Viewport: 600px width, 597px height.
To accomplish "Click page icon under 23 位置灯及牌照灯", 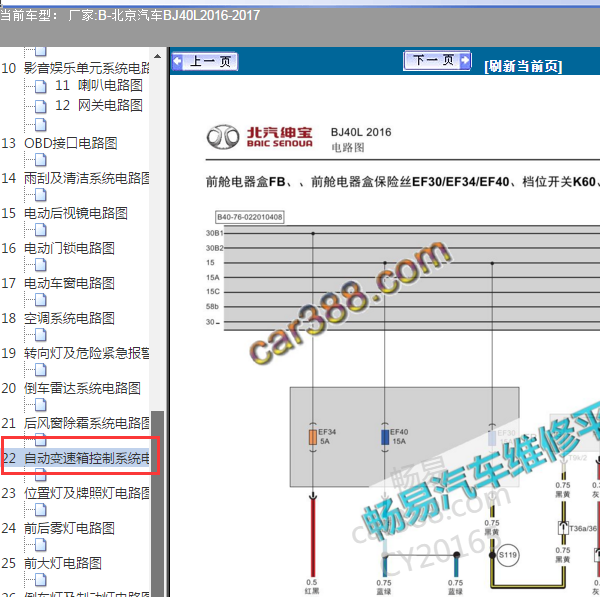I will tap(41, 510).
